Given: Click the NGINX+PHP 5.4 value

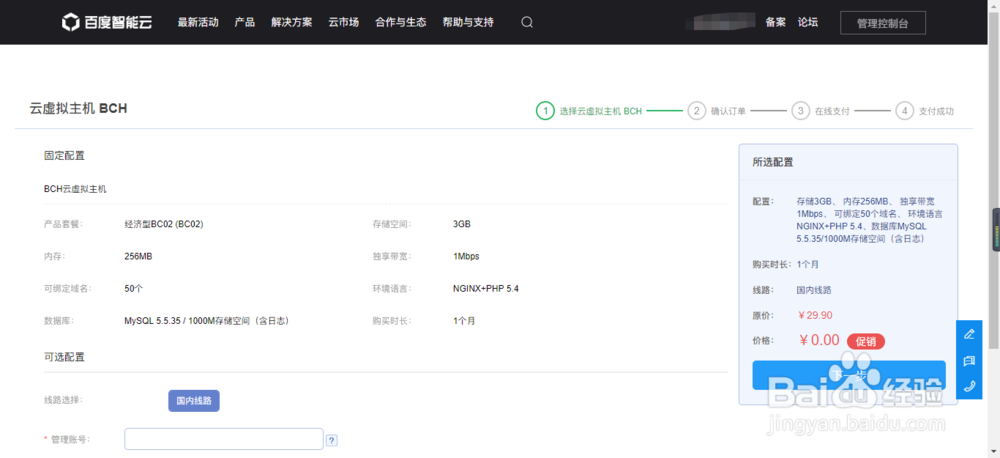Looking at the screenshot, I should (x=486, y=288).
